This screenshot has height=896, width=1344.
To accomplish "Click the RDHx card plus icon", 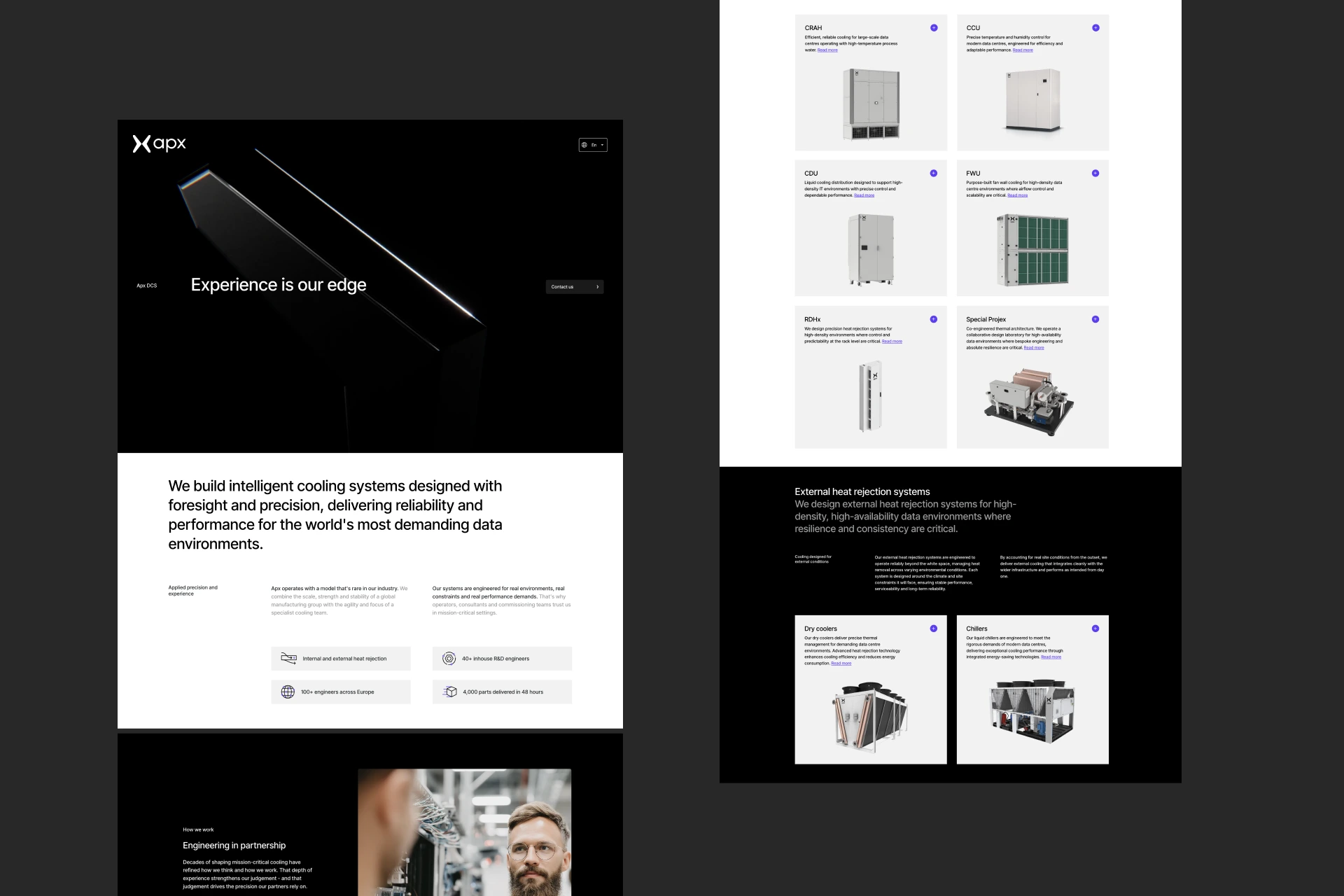I will (x=933, y=319).
